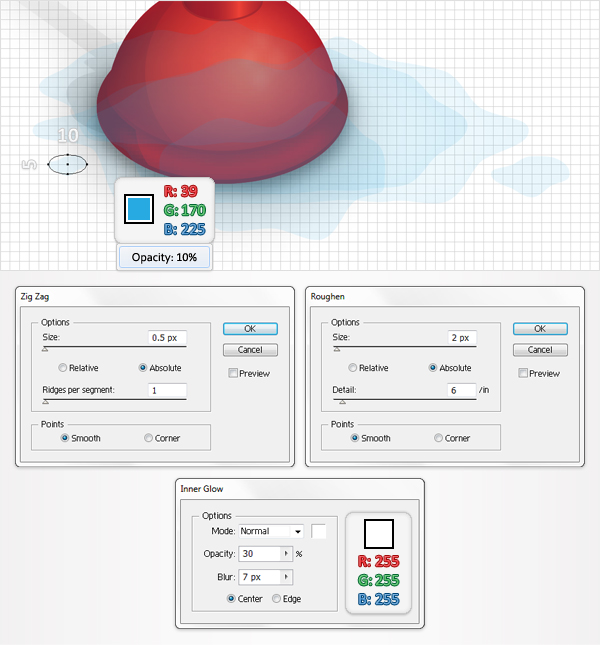Viewport: 600px width, 645px height.
Task: Click the Inner Glow Blur field
Action: coord(260,577)
